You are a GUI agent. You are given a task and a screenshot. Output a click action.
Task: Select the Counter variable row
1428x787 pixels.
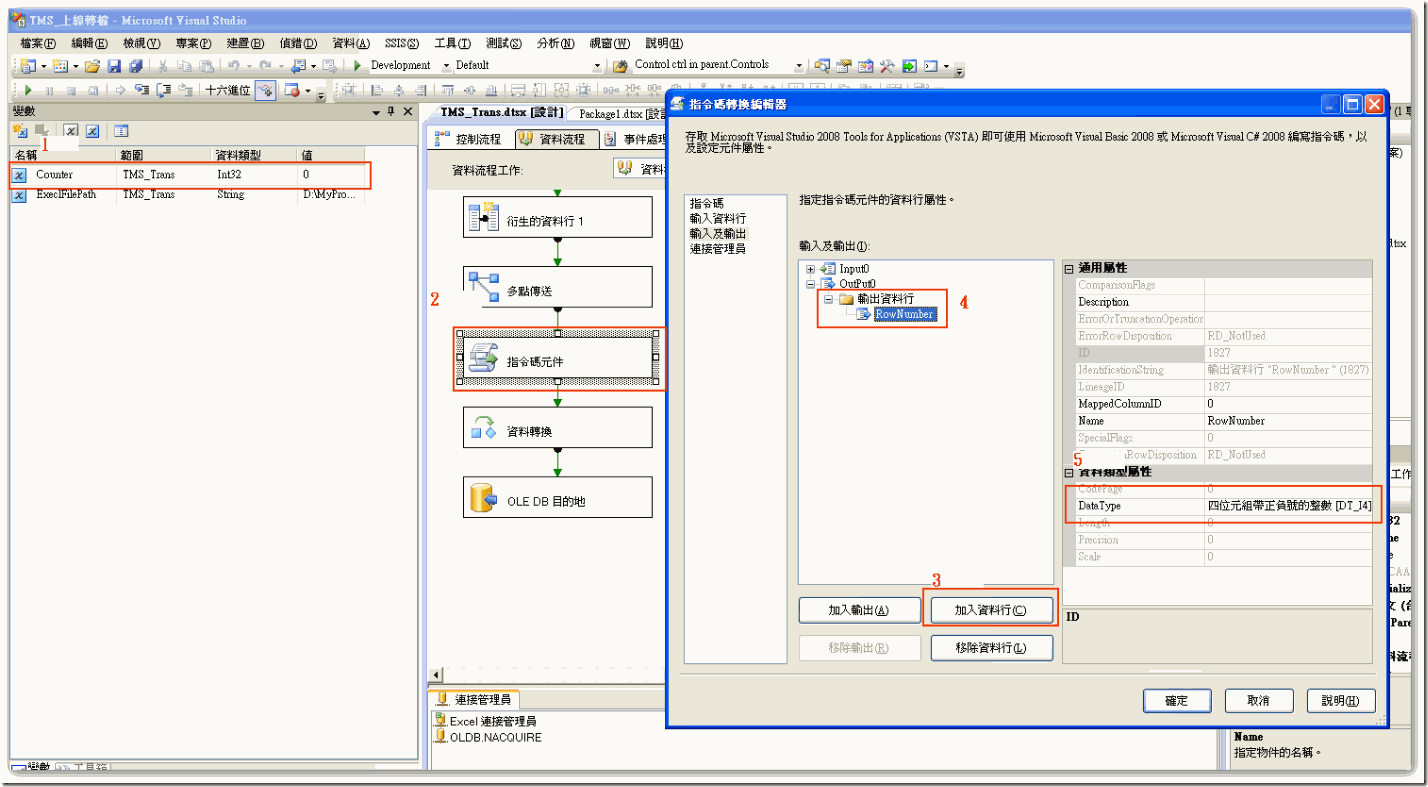click(190, 174)
